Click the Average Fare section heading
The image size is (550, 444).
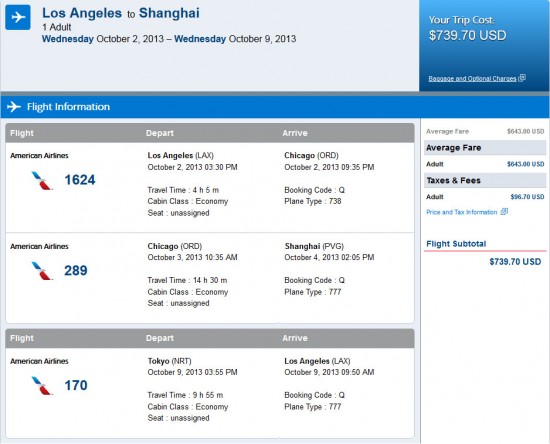point(453,148)
